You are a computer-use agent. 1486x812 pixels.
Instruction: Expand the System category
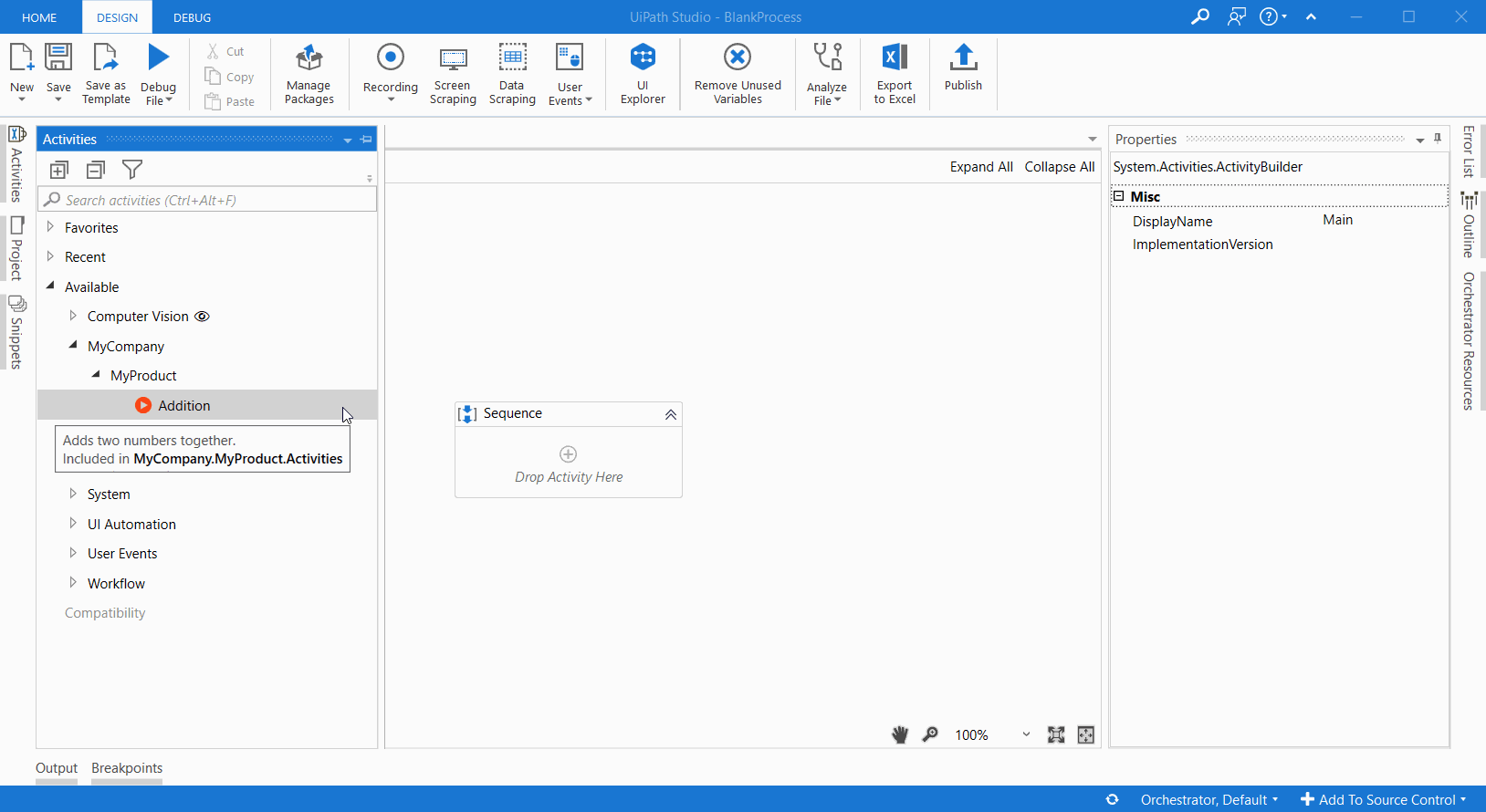73,494
